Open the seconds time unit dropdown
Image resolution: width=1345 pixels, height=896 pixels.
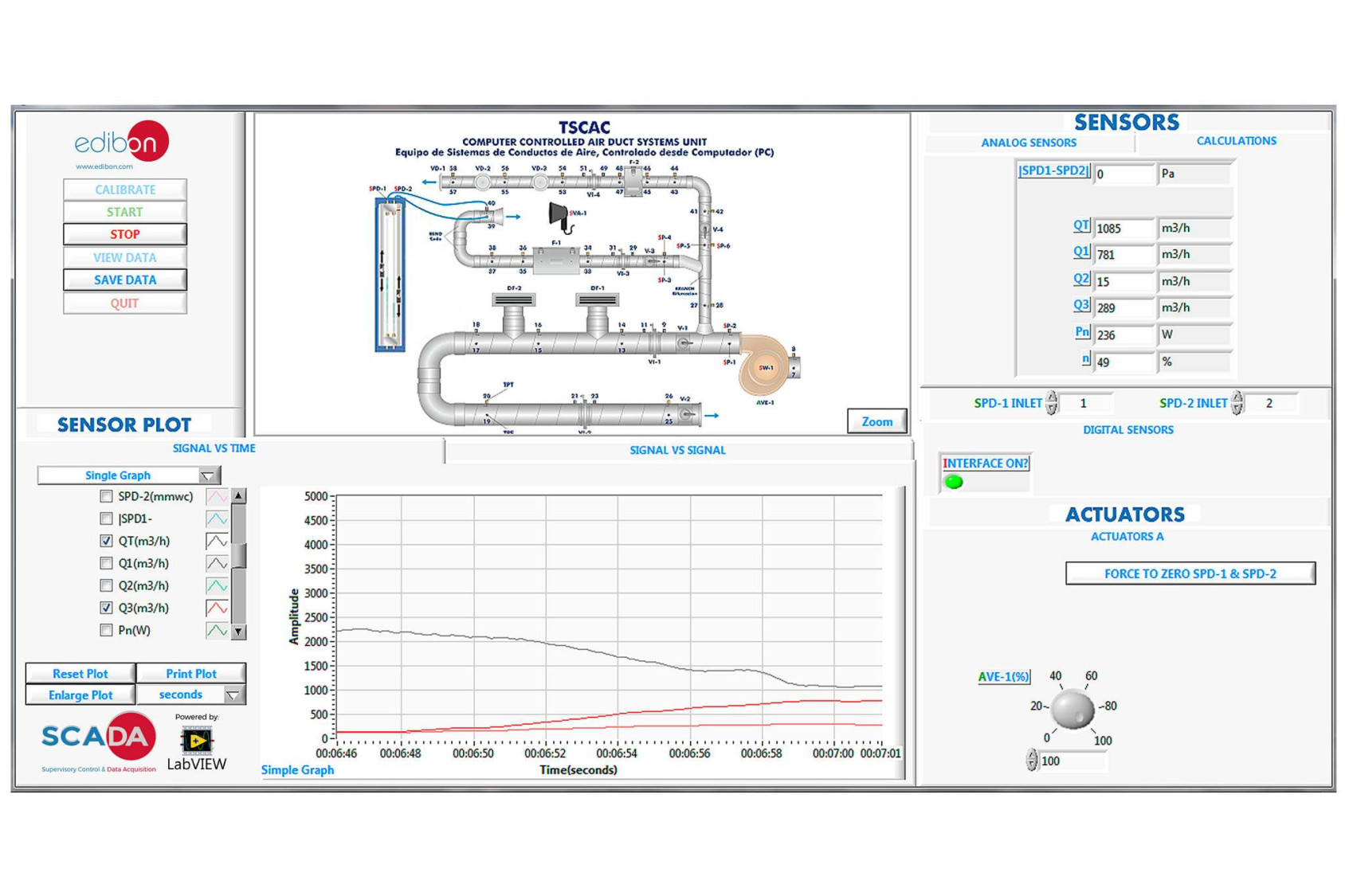[x=191, y=695]
